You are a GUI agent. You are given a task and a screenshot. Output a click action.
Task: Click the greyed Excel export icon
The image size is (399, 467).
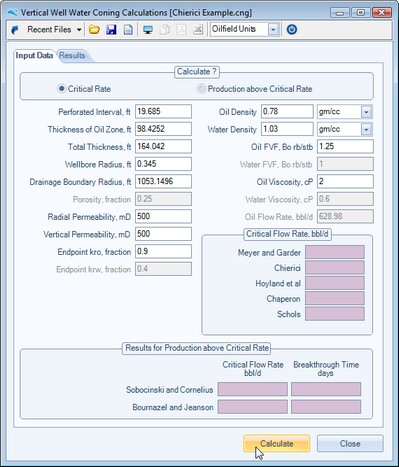(198, 30)
